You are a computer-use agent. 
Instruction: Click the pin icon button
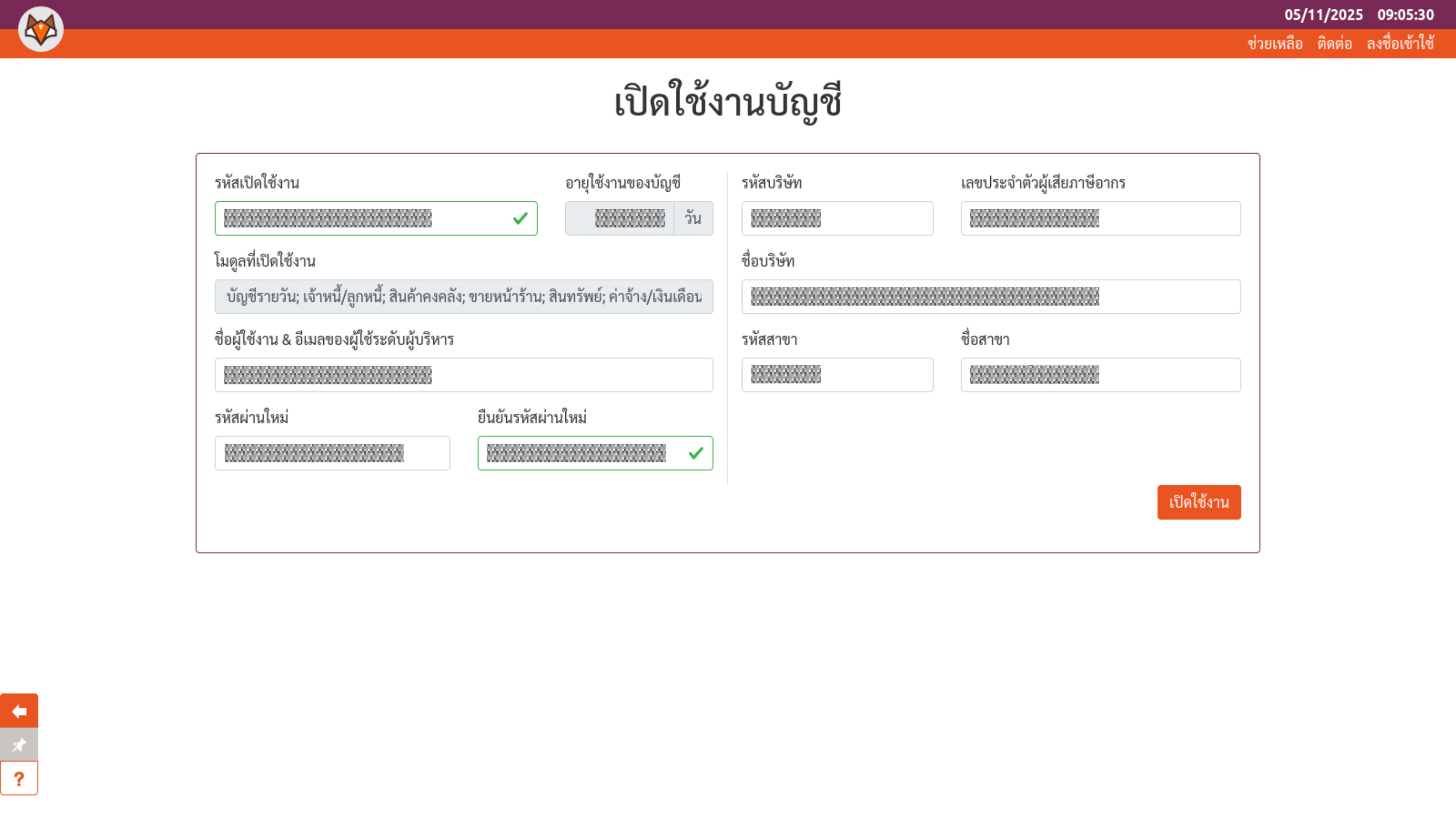point(19,744)
